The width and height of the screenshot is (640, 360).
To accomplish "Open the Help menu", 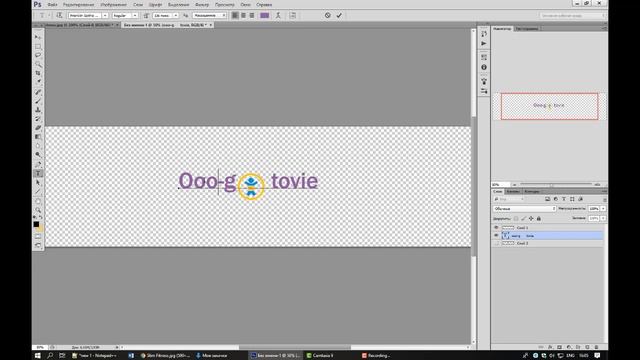I will pos(264,4).
